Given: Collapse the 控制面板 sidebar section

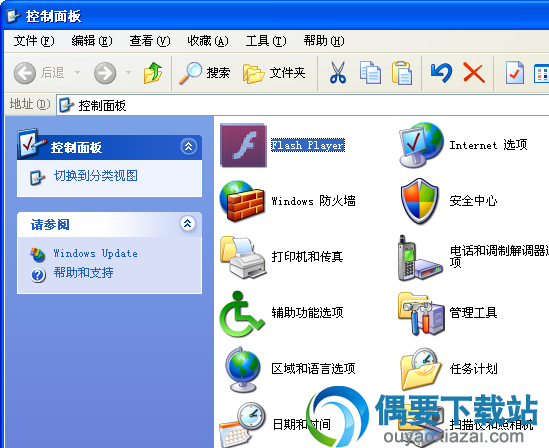Looking at the screenshot, I should (x=189, y=146).
